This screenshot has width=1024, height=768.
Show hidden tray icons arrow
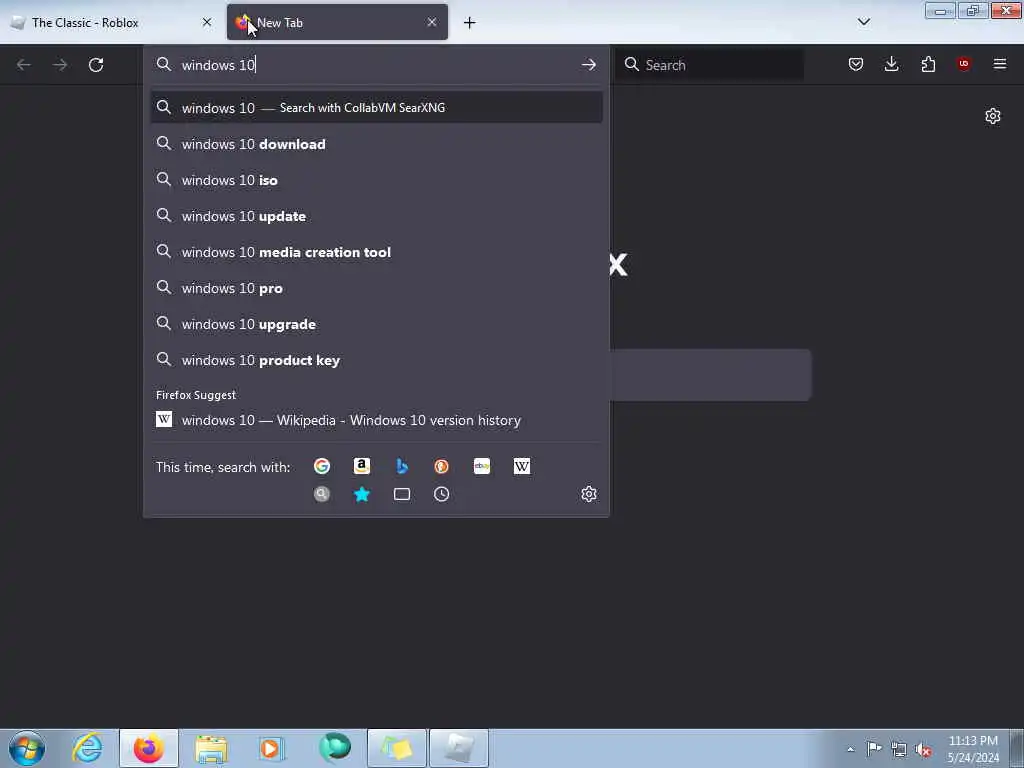850,750
